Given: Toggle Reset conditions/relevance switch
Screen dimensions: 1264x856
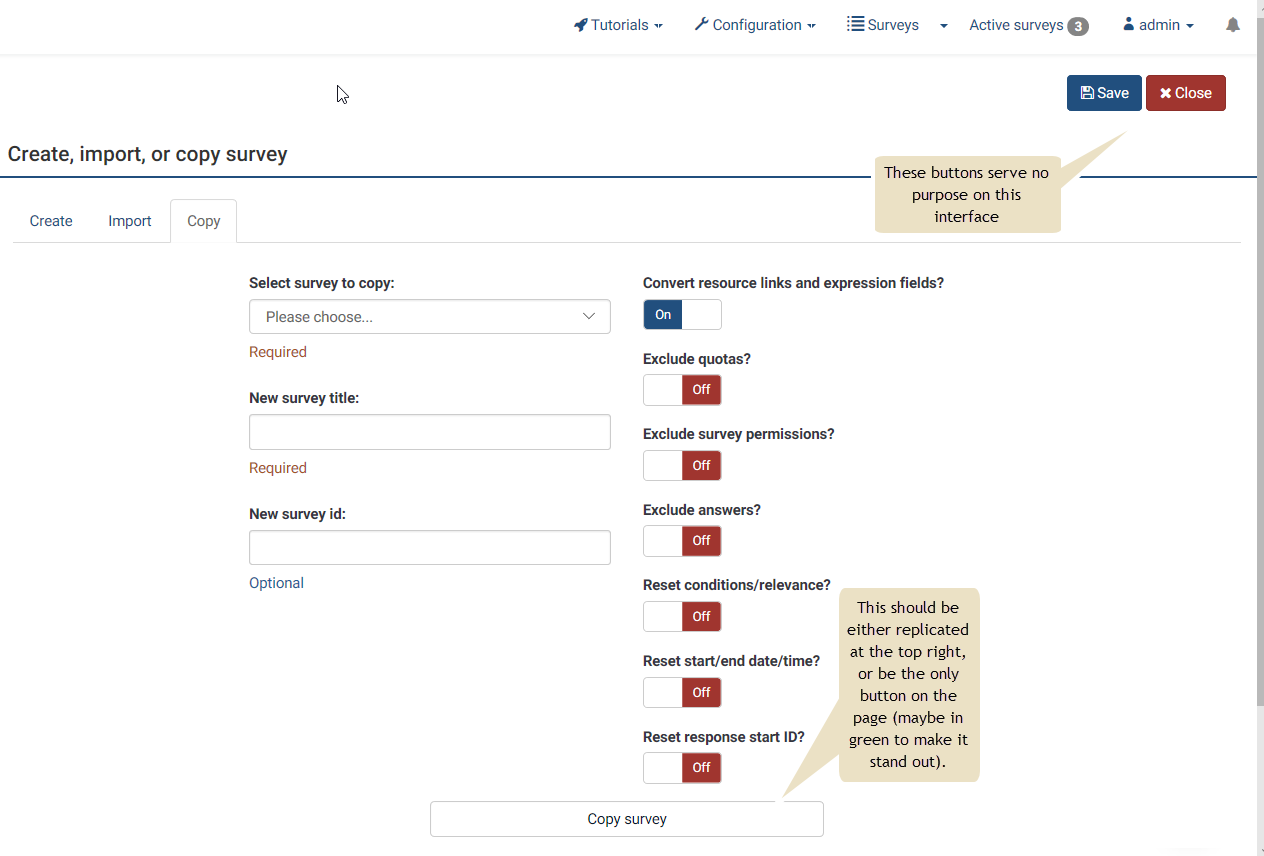Looking at the screenshot, I should coord(682,617).
